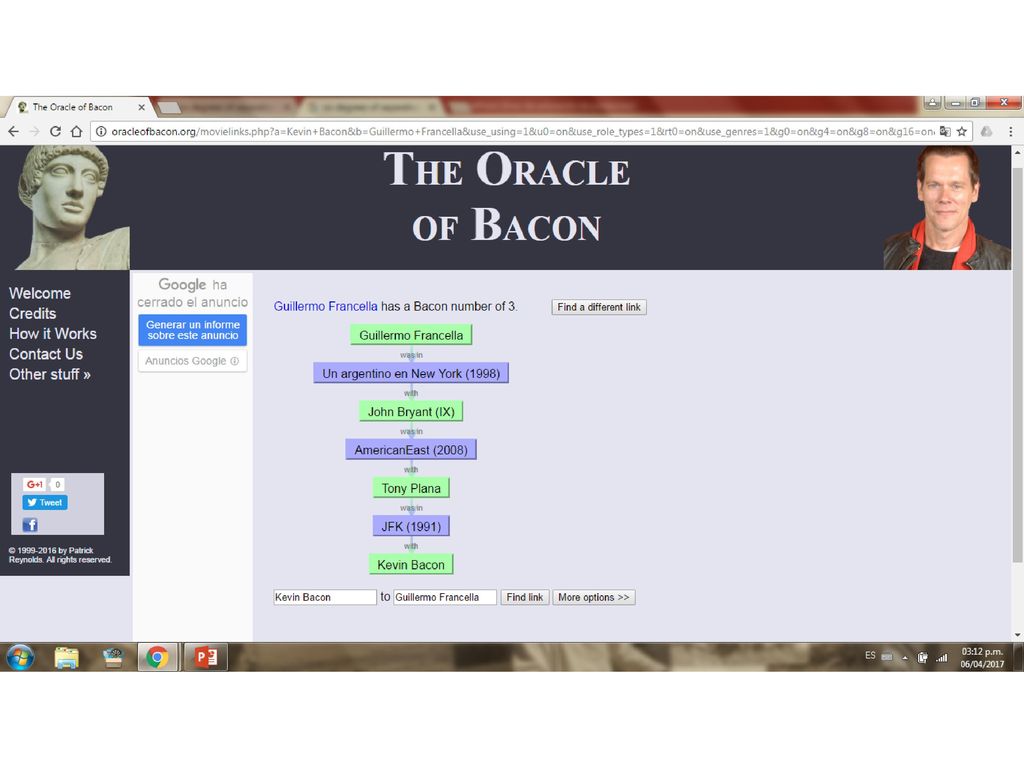Open the Windows Start menu

pos(20,657)
